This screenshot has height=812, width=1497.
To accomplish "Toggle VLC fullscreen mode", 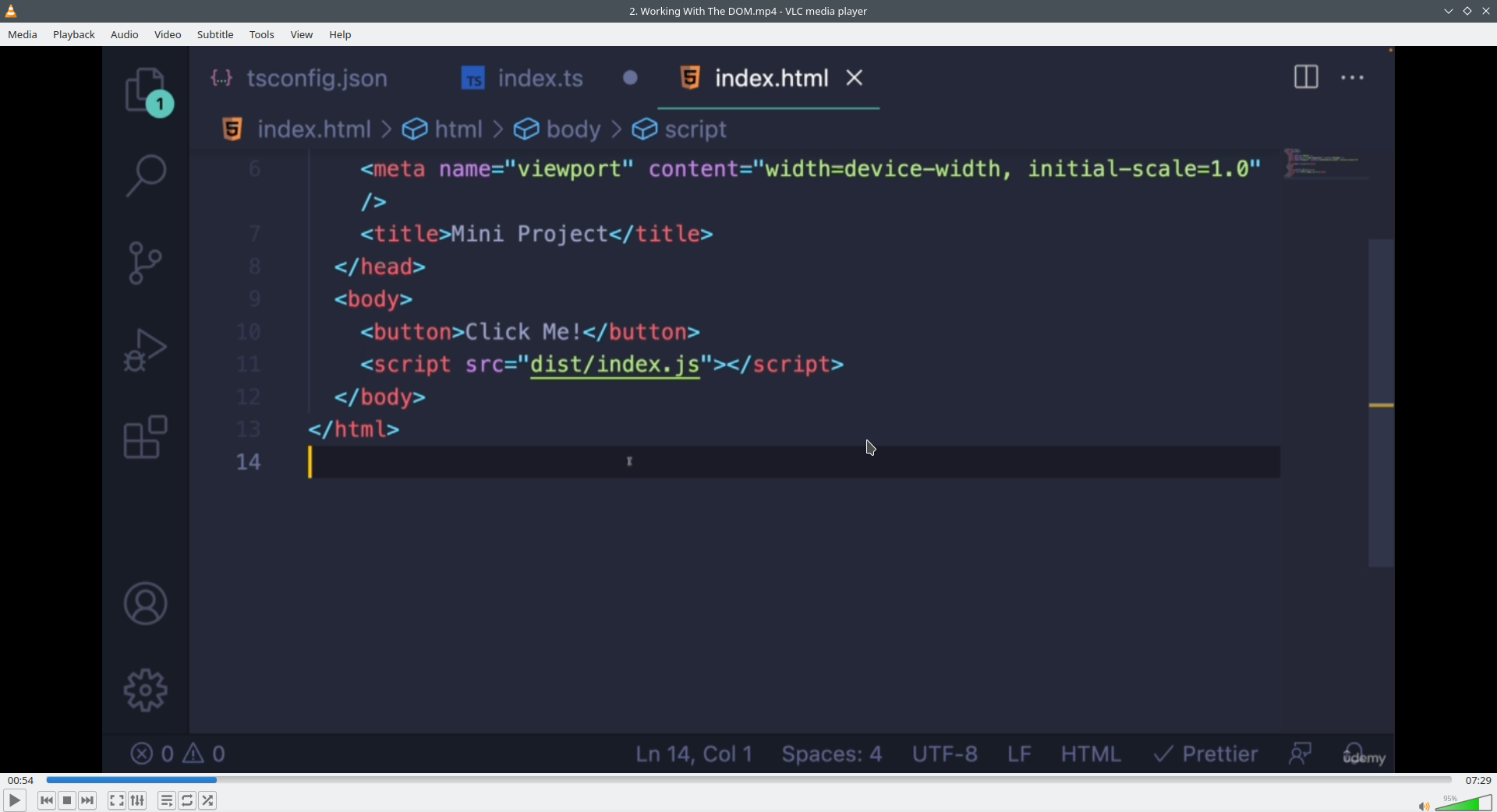I will [117, 800].
